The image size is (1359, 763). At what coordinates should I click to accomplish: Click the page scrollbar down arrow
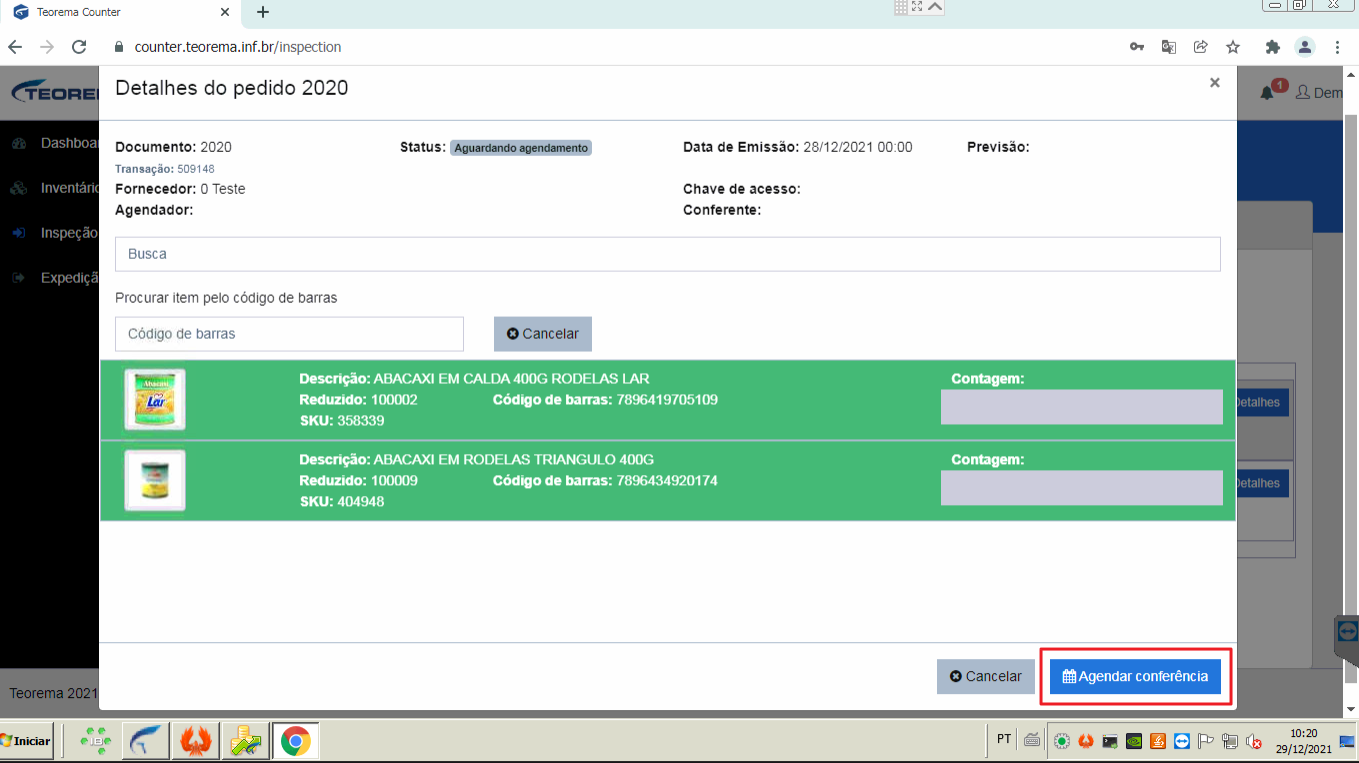[1351, 708]
